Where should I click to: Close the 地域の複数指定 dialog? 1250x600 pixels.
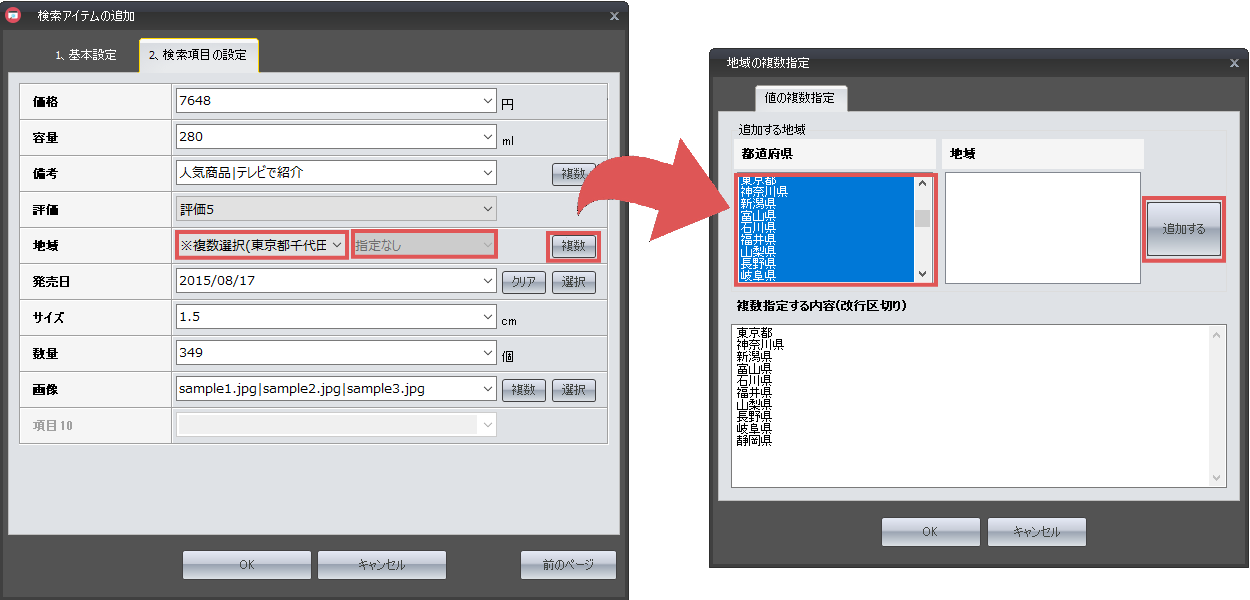pos(1233,63)
